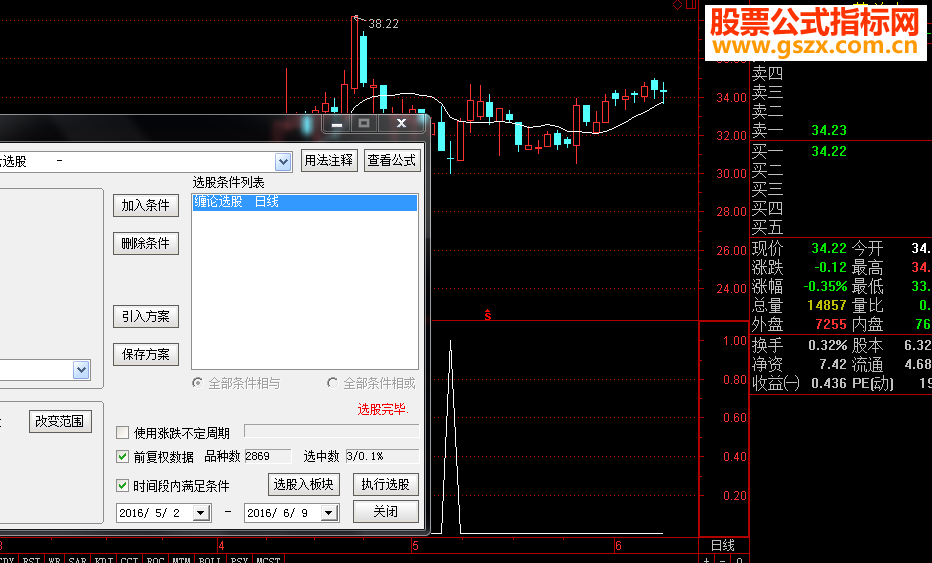Switch to the SAR indicator tab

[x=77, y=559]
